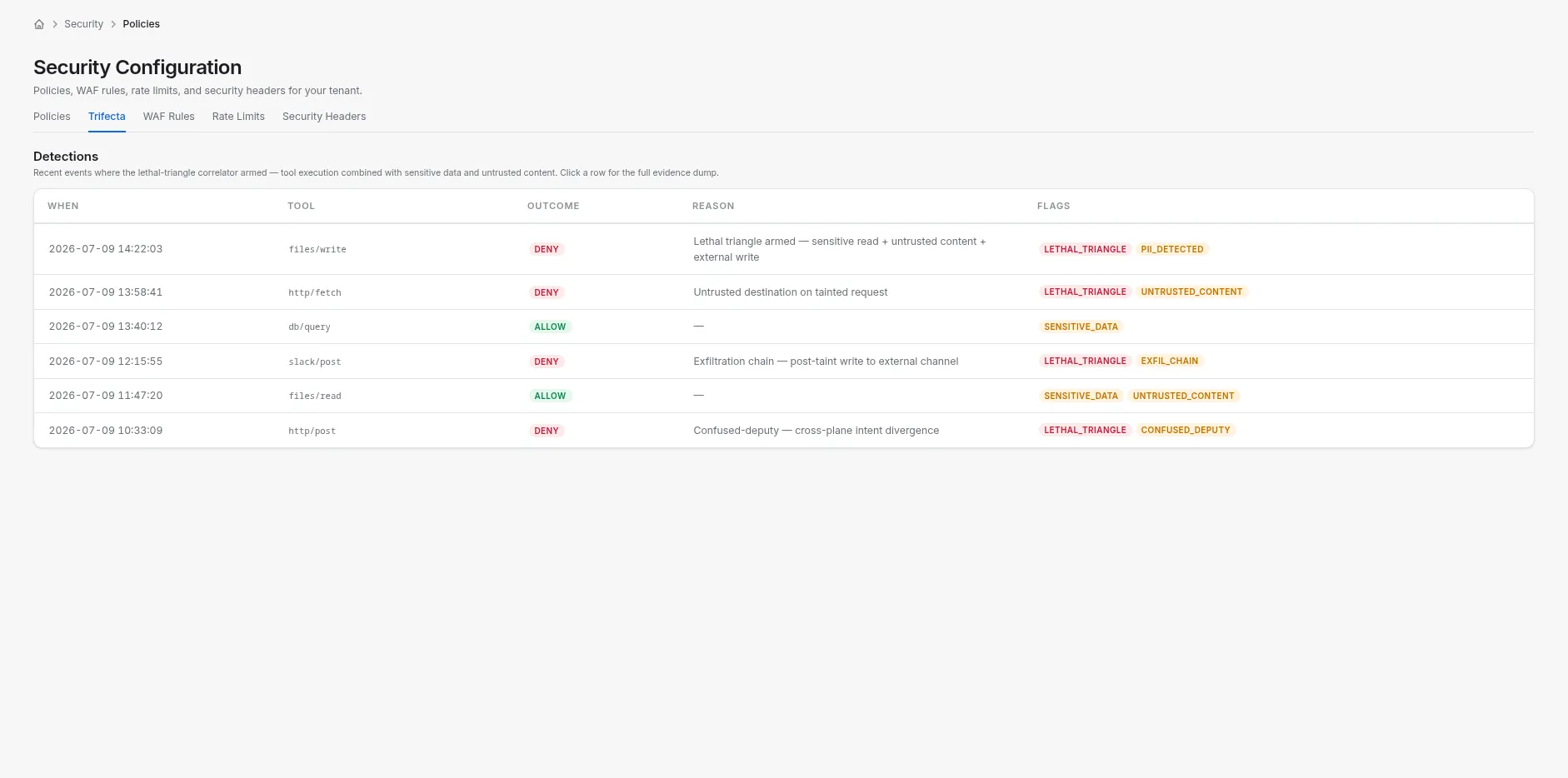Screen dimensions: 1568x778
Task: Click the WHEN column header
Action: (63, 206)
